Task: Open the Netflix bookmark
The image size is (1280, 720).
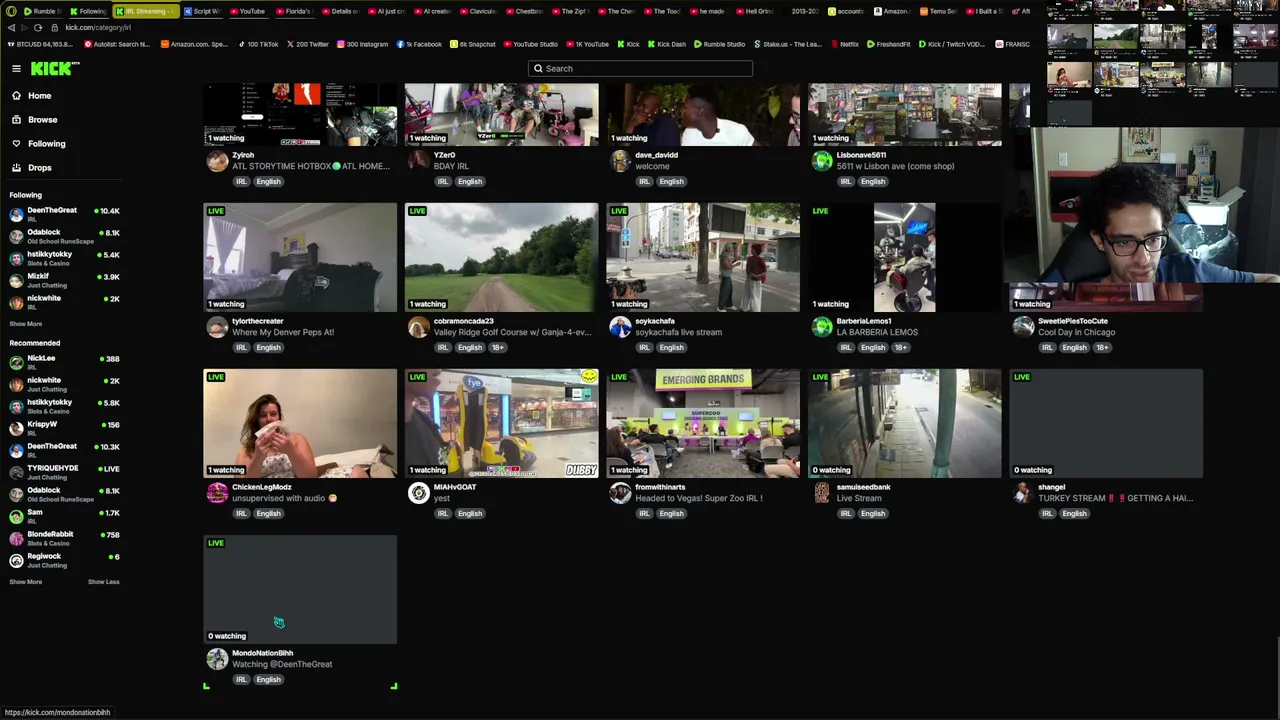Action: tap(845, 44)
